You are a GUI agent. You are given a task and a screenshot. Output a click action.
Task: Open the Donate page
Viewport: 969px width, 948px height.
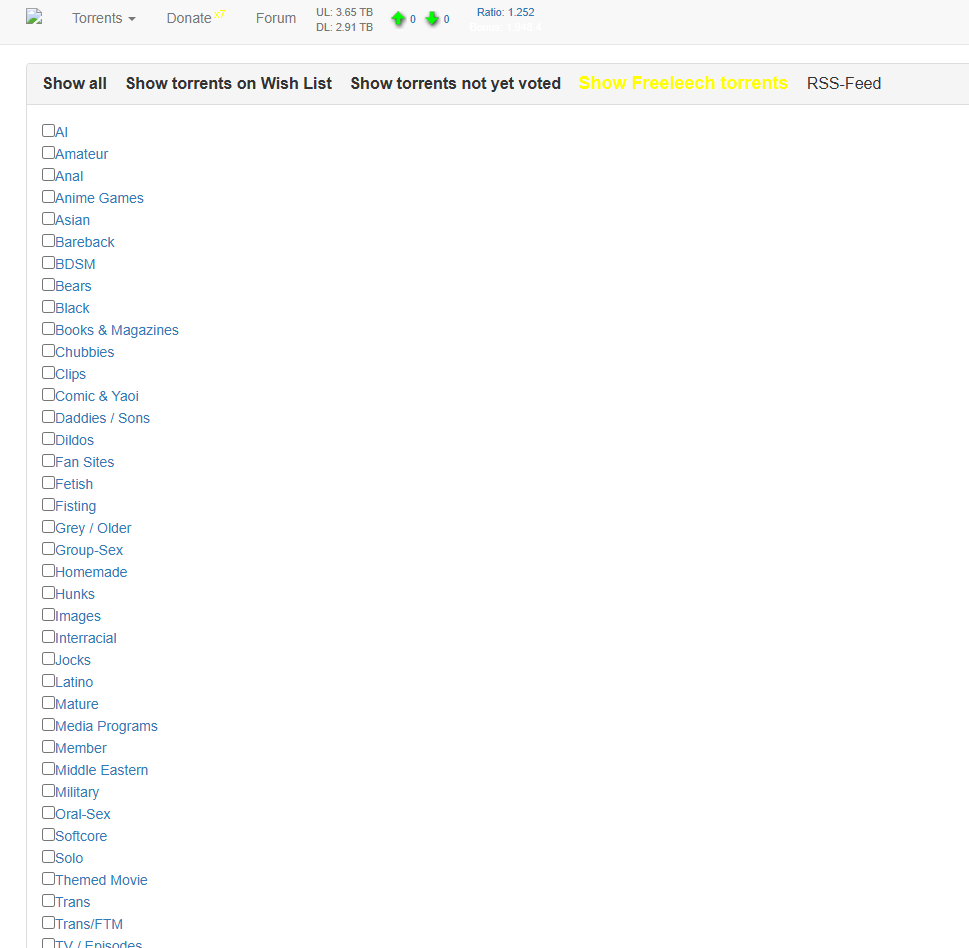[x=189, y=18]
